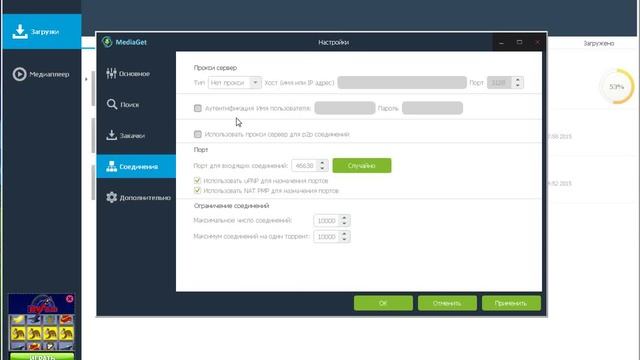Increase the proxy port value
The height and width of the screenshot is (360, 640).
click(x=518, y=80)
